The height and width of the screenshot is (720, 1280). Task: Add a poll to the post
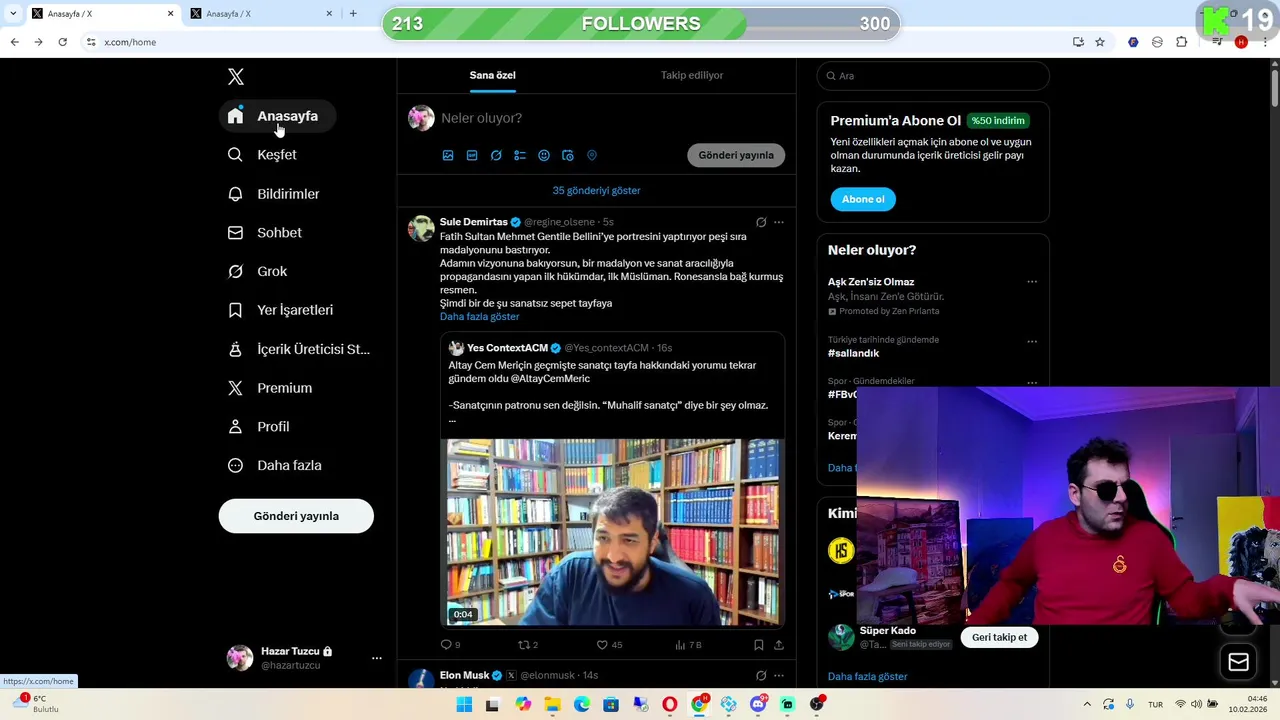pyautogui.click(x=520, y=155)
